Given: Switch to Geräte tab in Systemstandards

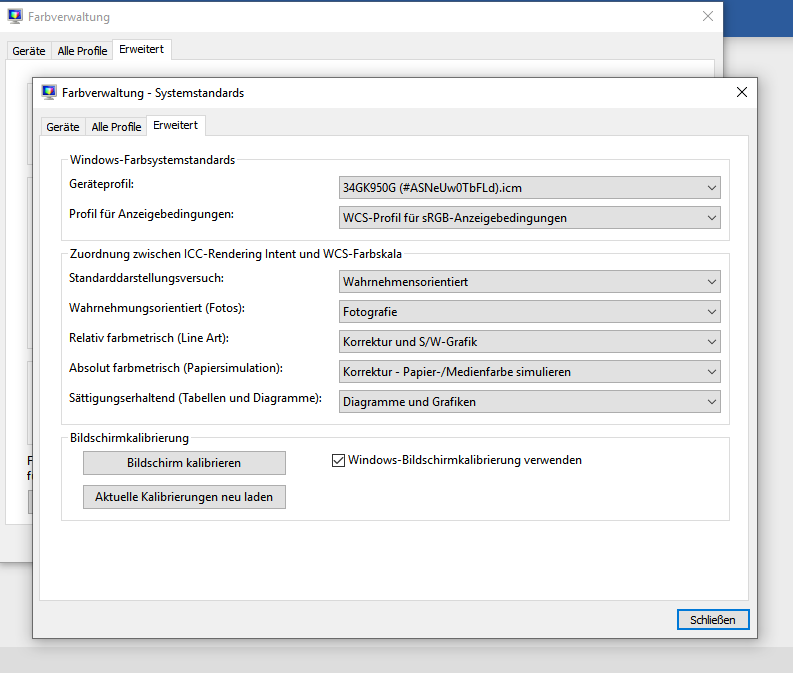Looking at the screenshot, I should [x=63, y=127].
